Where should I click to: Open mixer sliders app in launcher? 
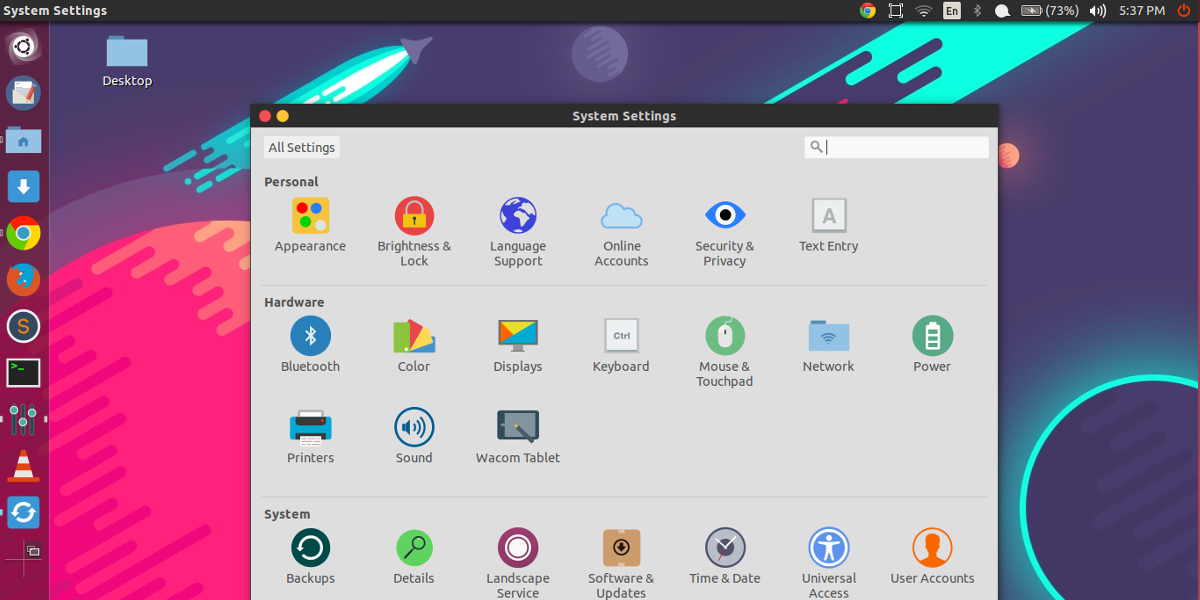[x=23, y=419]
